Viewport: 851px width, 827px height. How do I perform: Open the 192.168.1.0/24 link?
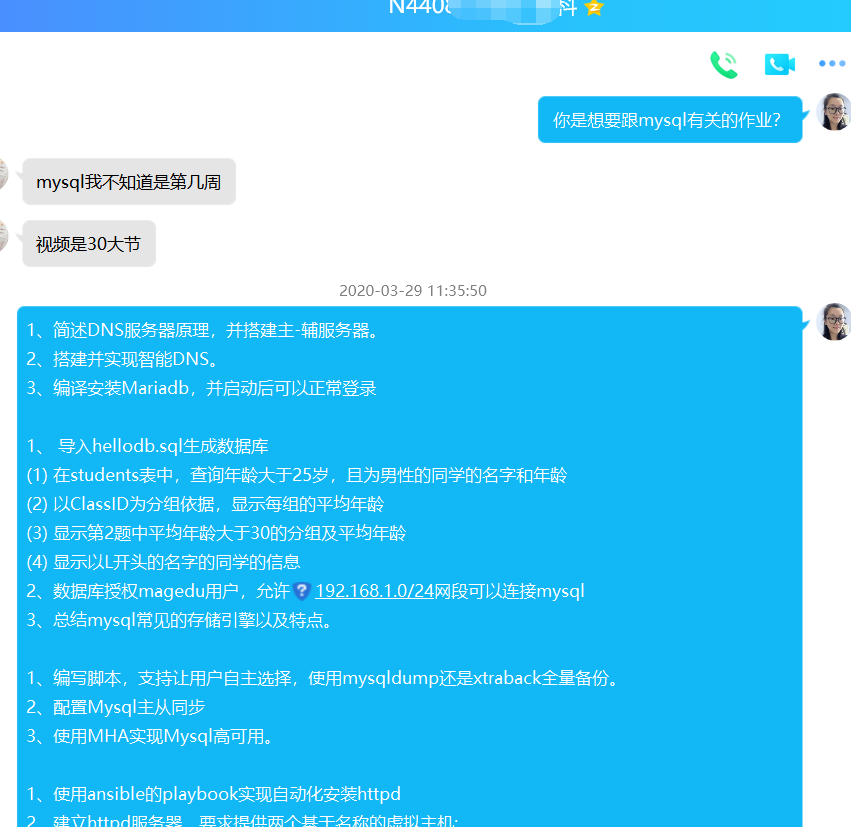coord(374,591)
